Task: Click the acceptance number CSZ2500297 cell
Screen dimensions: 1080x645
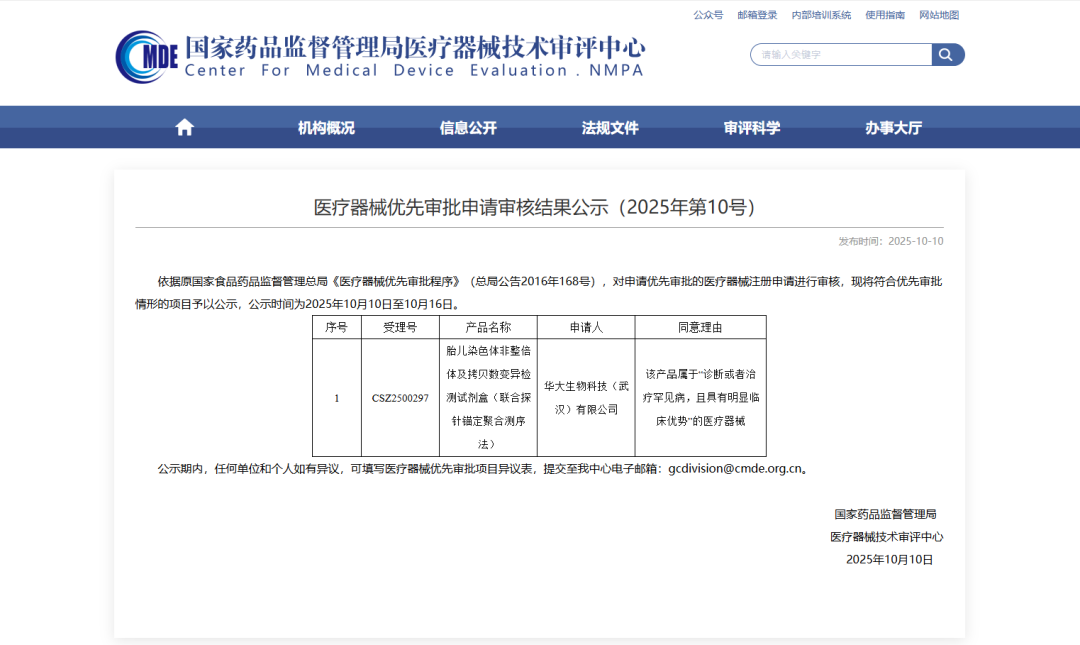Action: tap(400, 398)
